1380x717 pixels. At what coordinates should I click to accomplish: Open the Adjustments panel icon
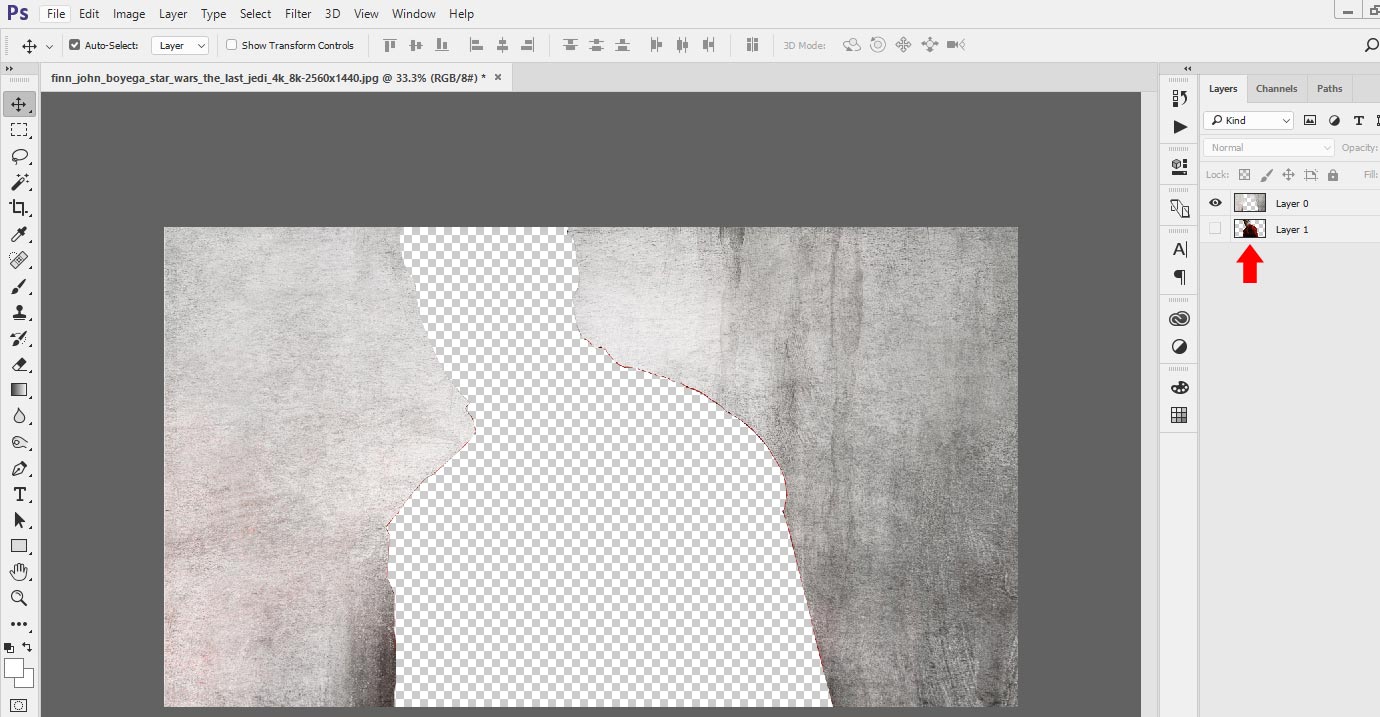point(1180,347)
